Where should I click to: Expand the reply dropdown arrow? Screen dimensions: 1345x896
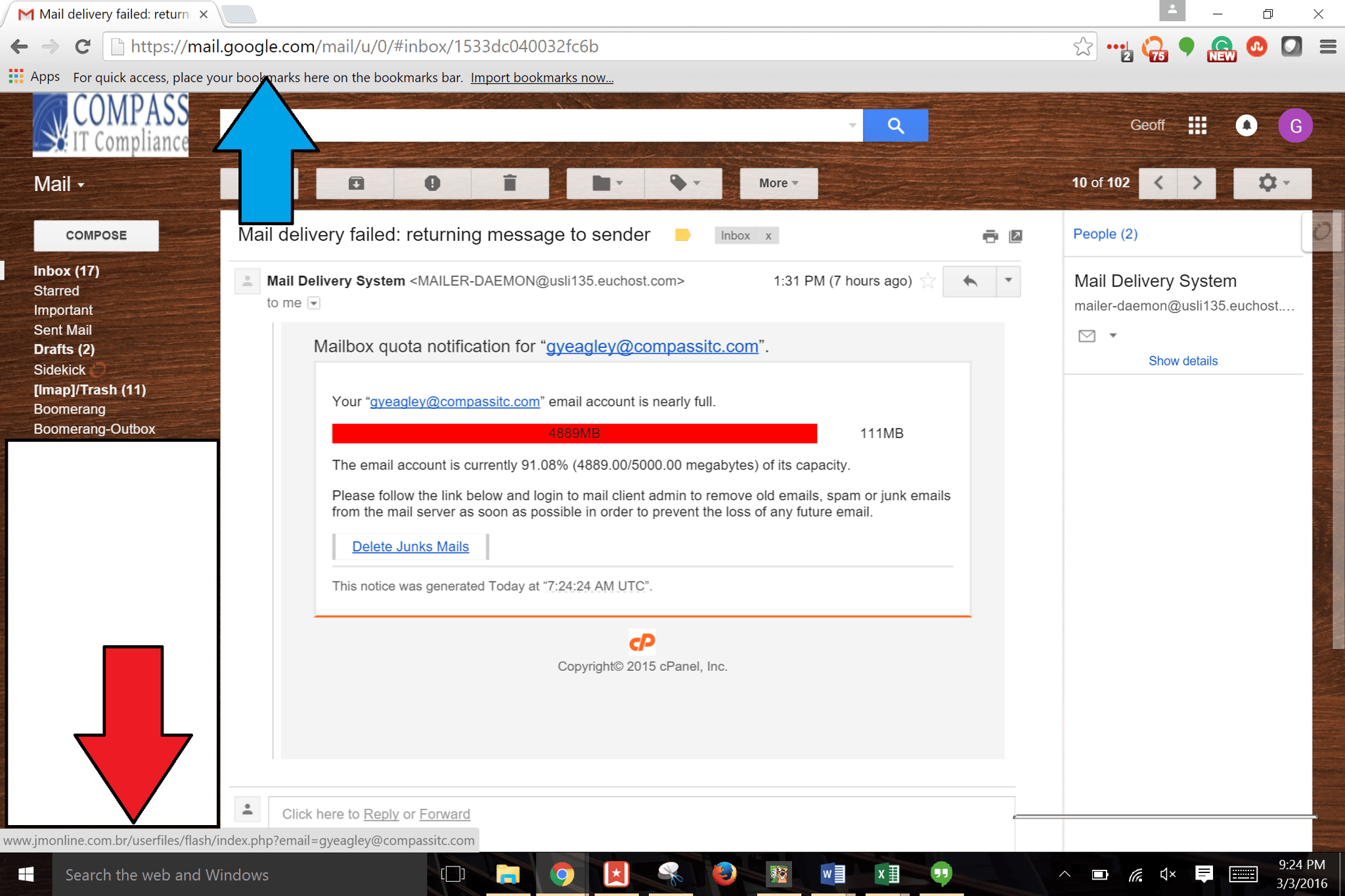coord(1008,281)
